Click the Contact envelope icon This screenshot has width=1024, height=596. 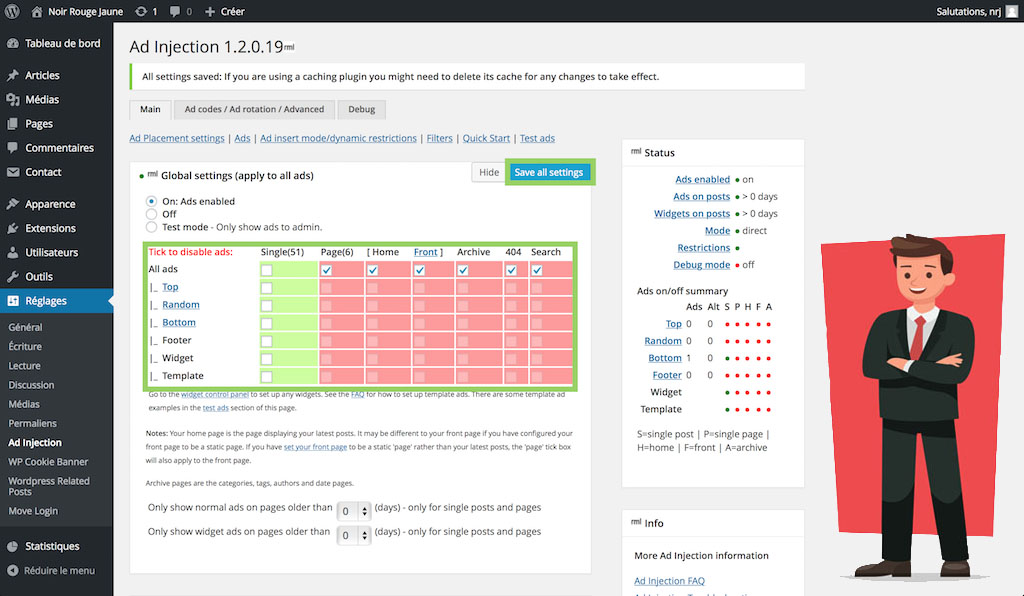[x=12, y=172]
